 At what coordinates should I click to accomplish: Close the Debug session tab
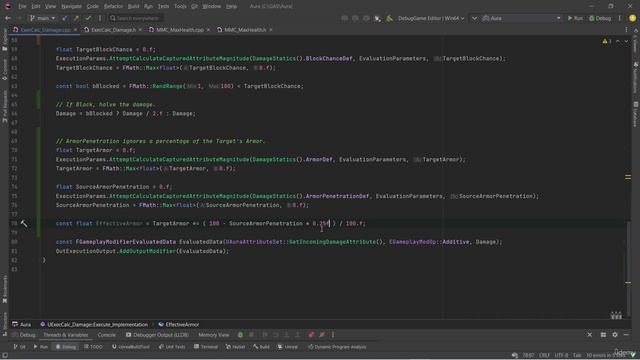pyautogui.click(x=589, y=335)
